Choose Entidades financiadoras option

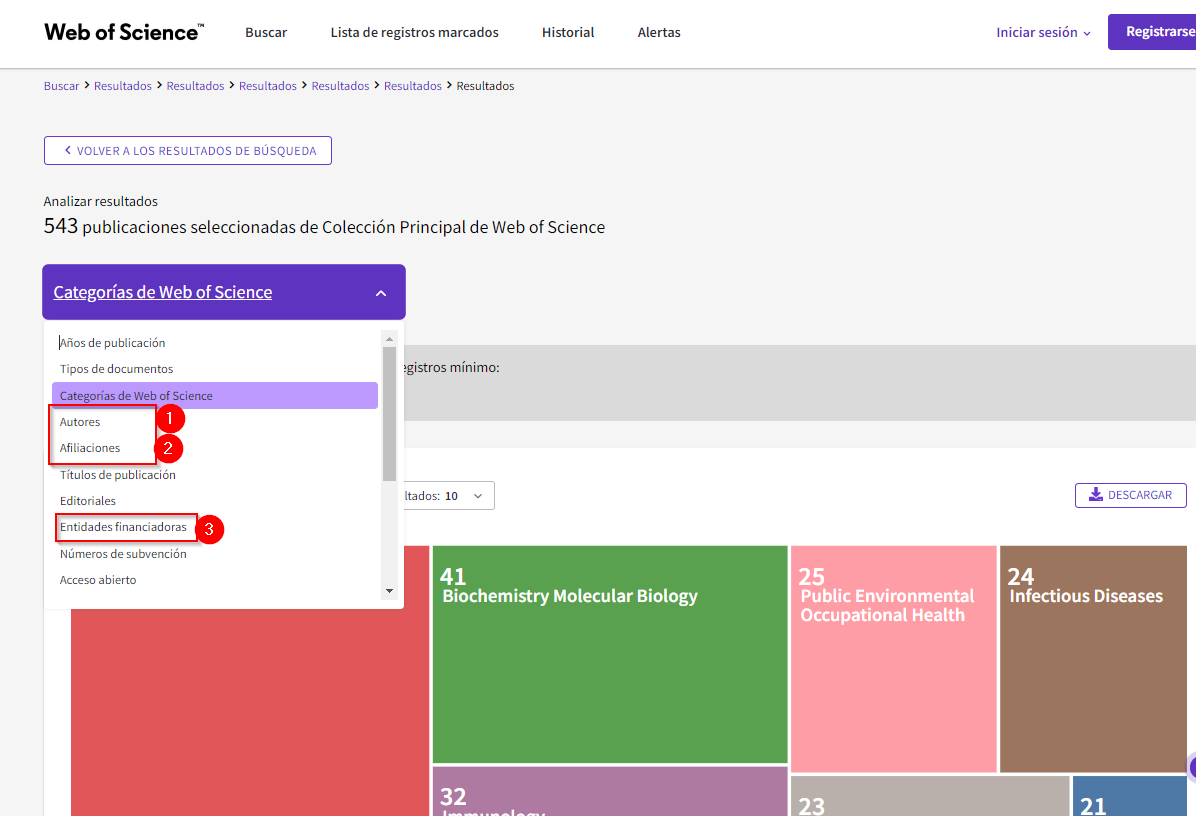(123, 527)
